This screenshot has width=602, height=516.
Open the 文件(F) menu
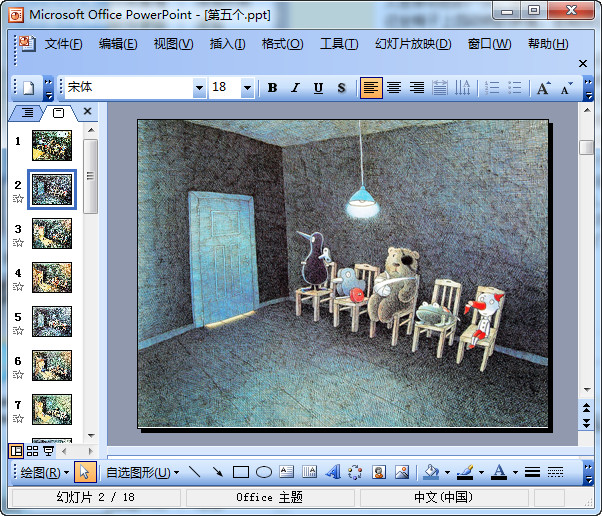63,44
